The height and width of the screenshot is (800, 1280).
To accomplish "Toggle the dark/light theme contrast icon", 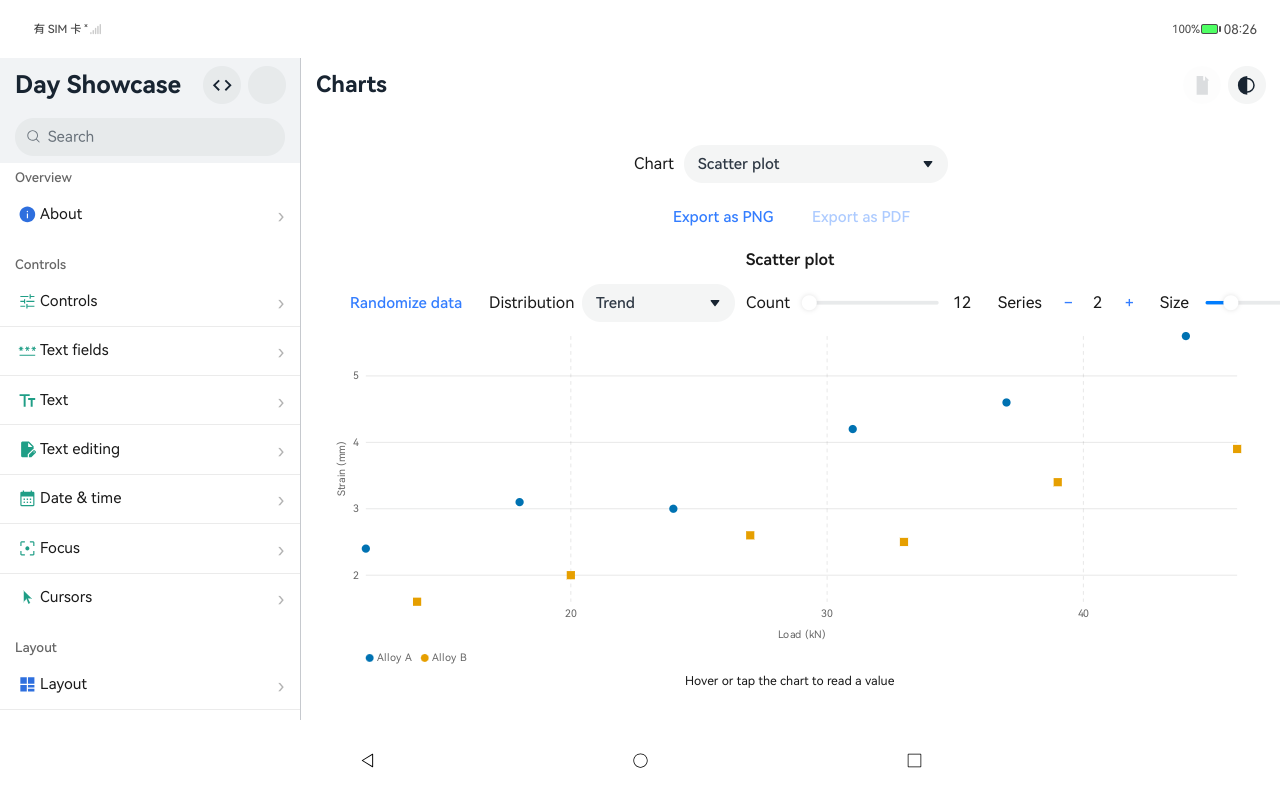I will [x=1246, y=85].
